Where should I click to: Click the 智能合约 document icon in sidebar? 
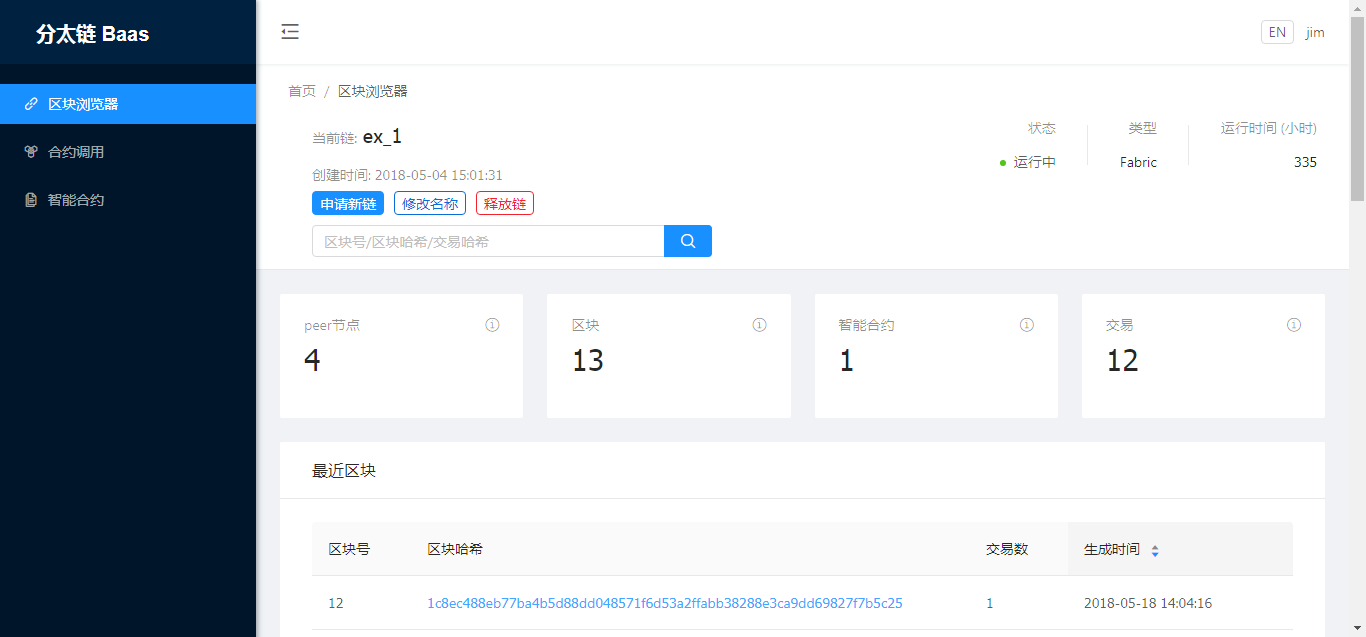click(x=31, y=200)
